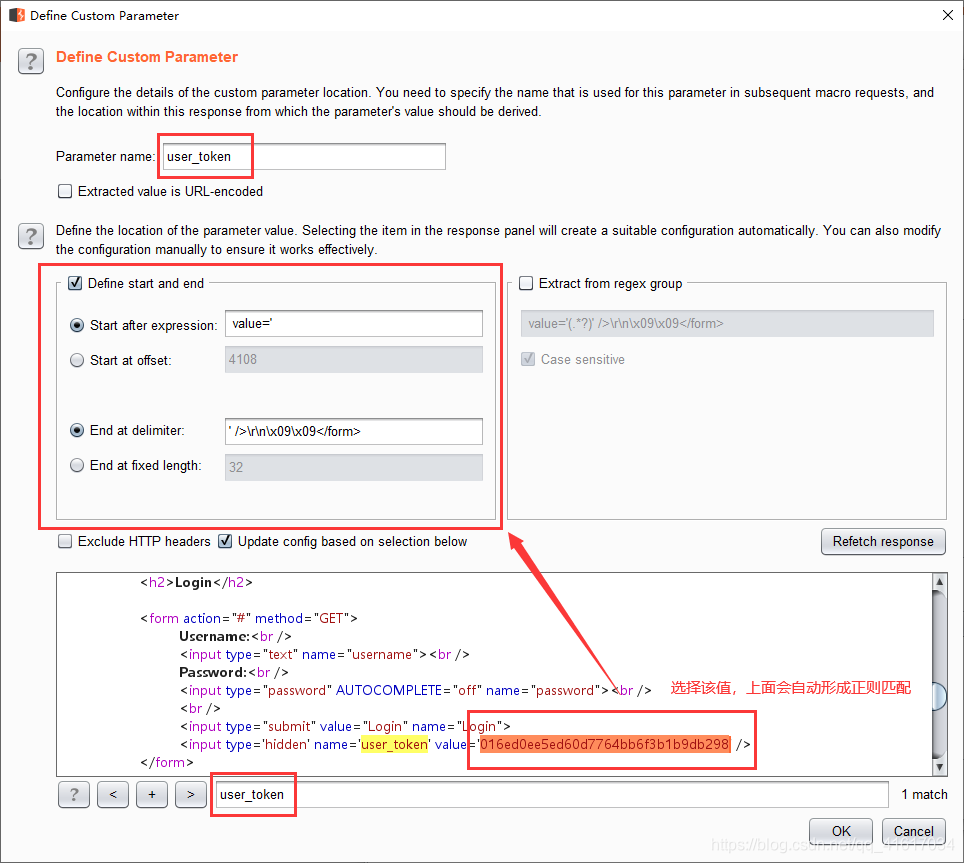
Task: Click the highlighted token value 016ed0ee5ed60d7764bb6f3b1b9db298
Action: click(x=605, y=744)
